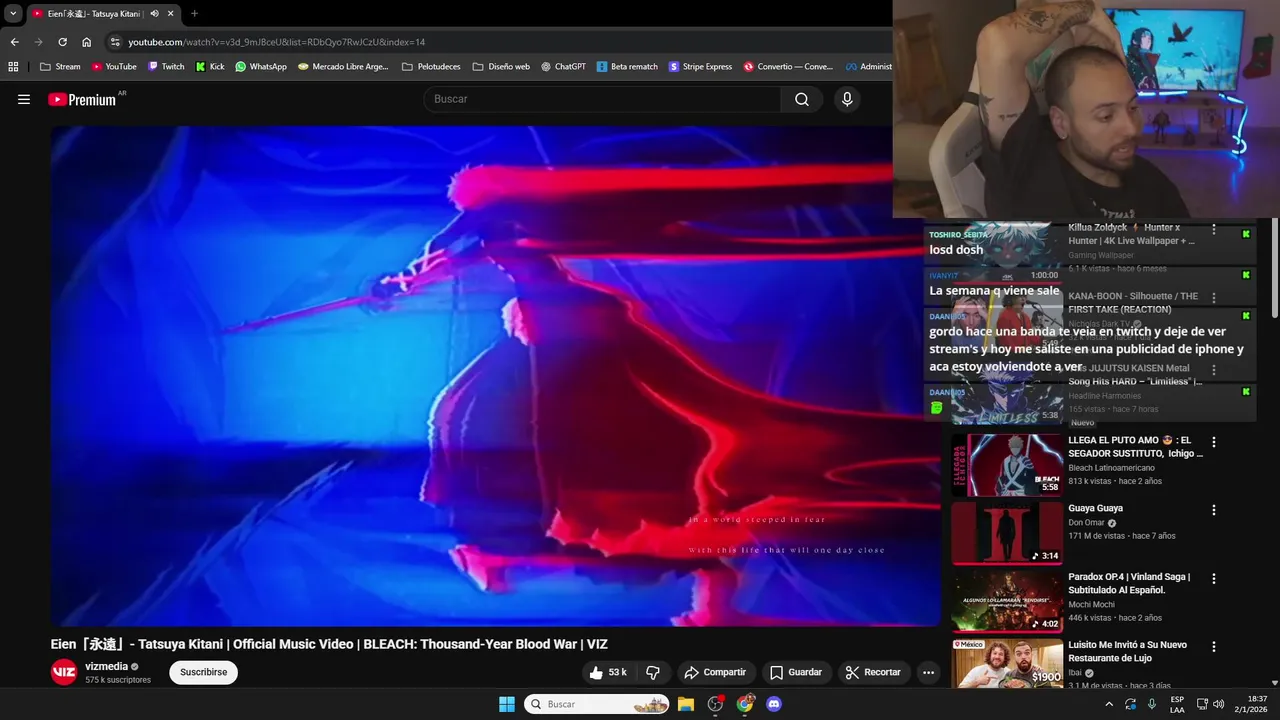The width and height of the screenshot is (1280, 720).
Task: Share the video with Compartir
Action: tap(714, 672)
